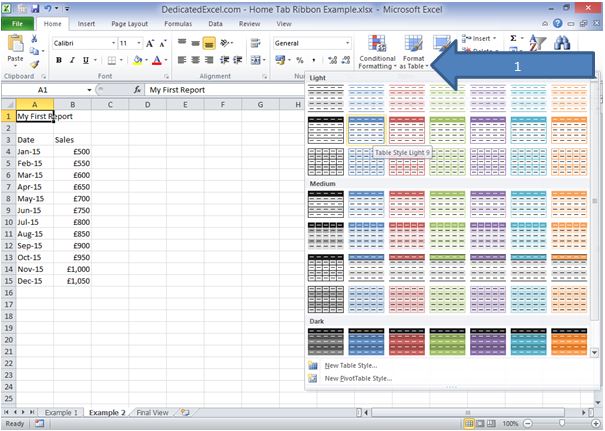The image size is (605, 431).
Task: Open Conditional Formatting dropdown
Action: click(x=377, y=52)
